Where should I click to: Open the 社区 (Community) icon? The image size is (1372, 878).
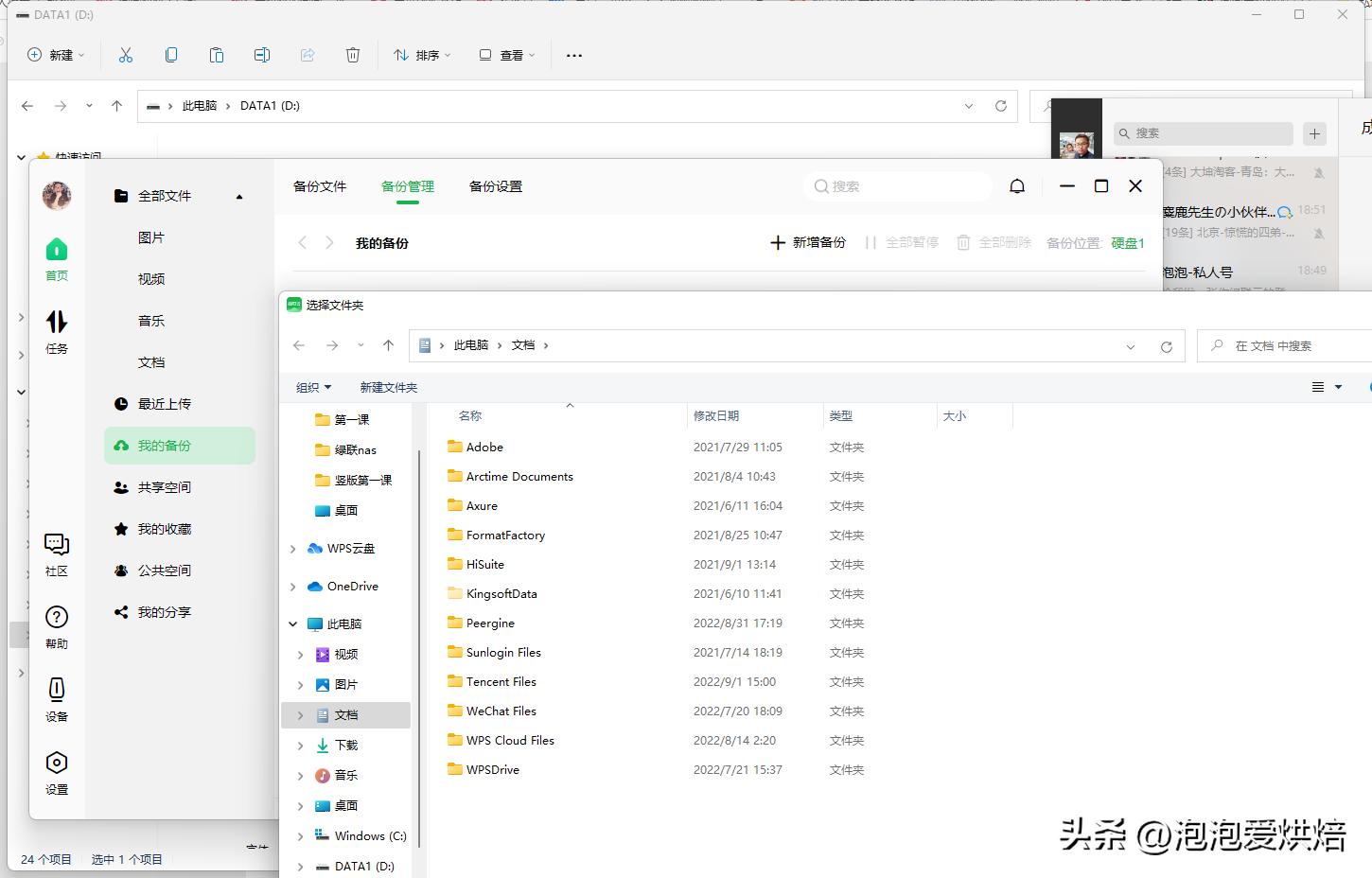(57, 553)
